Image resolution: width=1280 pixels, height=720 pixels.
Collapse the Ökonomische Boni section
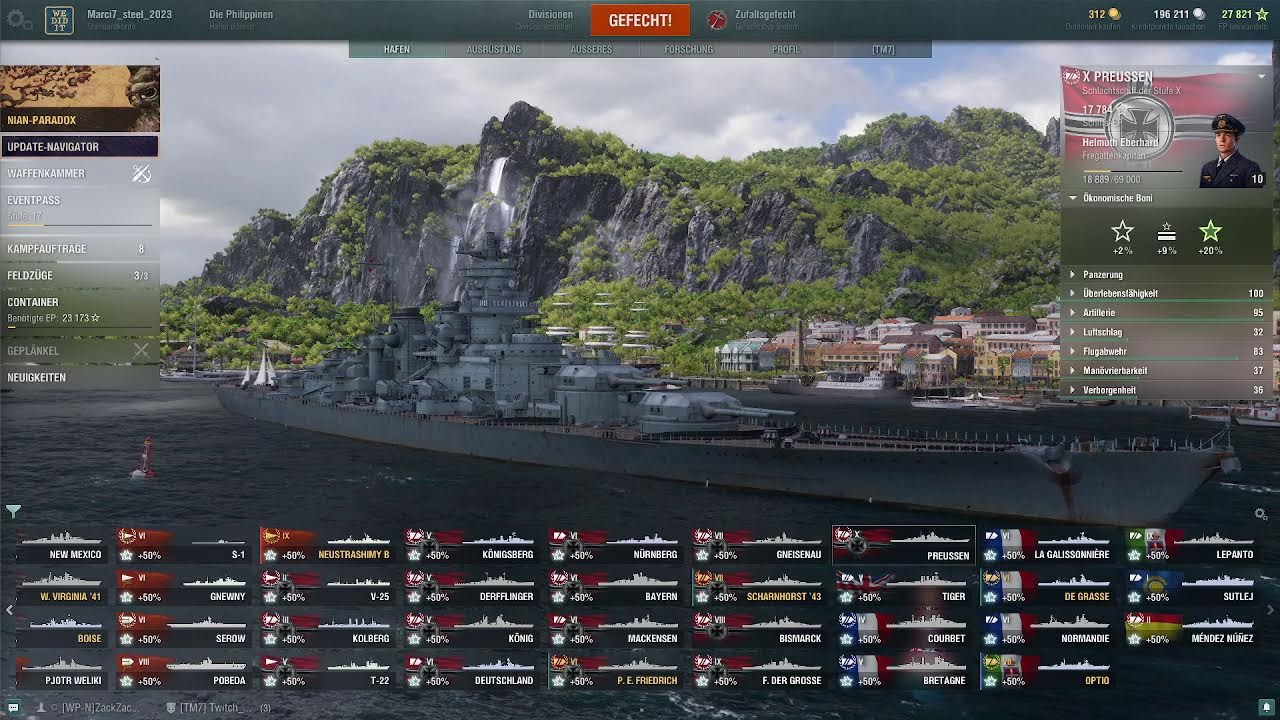click(x=1073, y=198)
